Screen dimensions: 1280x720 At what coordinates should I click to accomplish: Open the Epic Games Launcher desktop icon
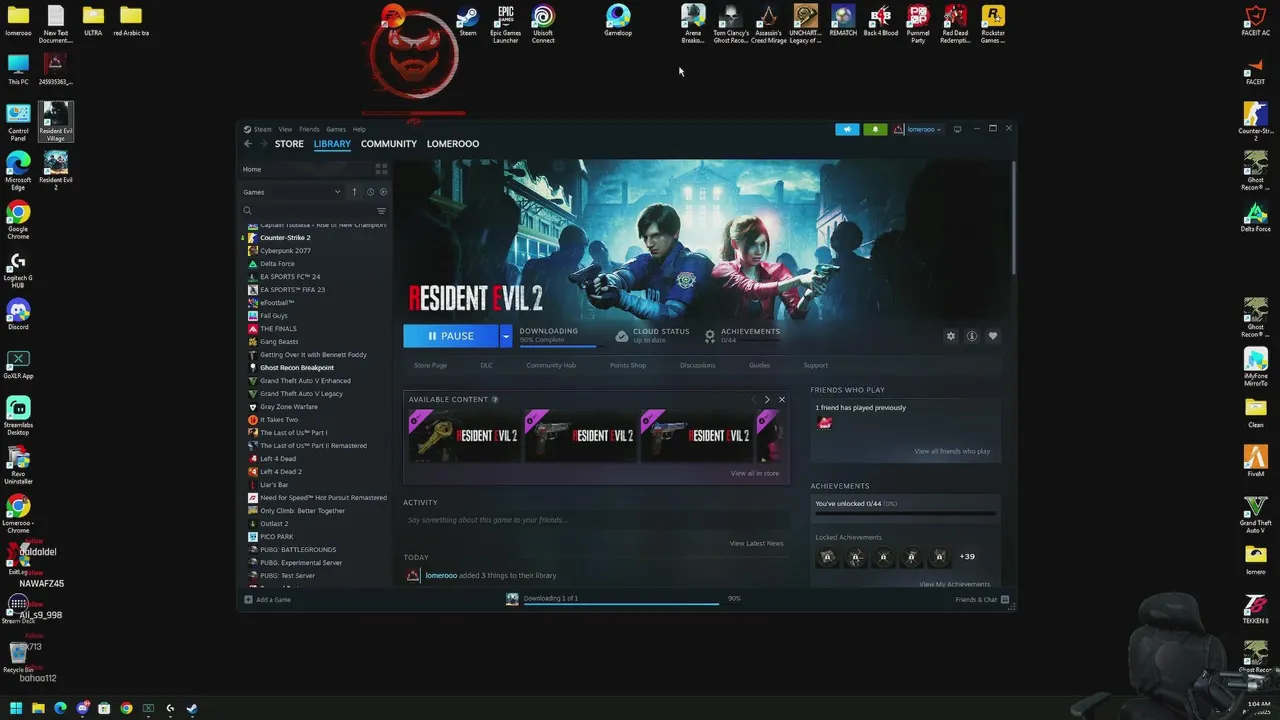(x=506, y=24)
